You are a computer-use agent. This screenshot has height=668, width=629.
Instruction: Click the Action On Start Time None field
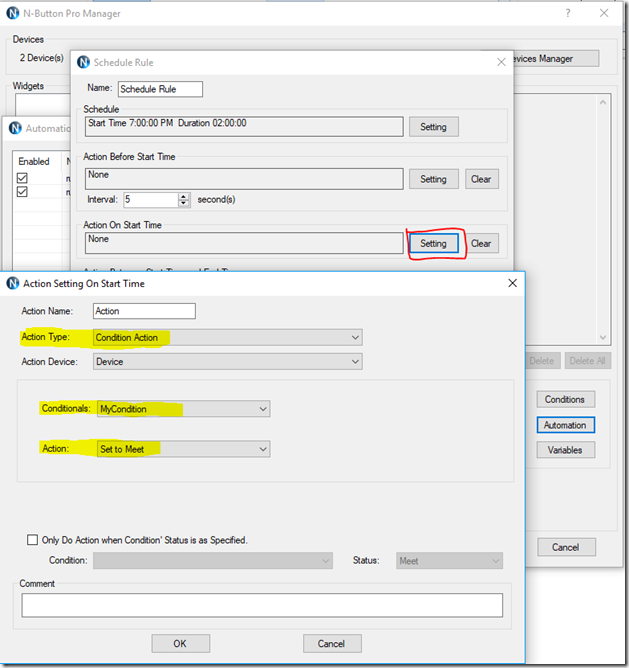pyautogui.click(x=244, y=243)
